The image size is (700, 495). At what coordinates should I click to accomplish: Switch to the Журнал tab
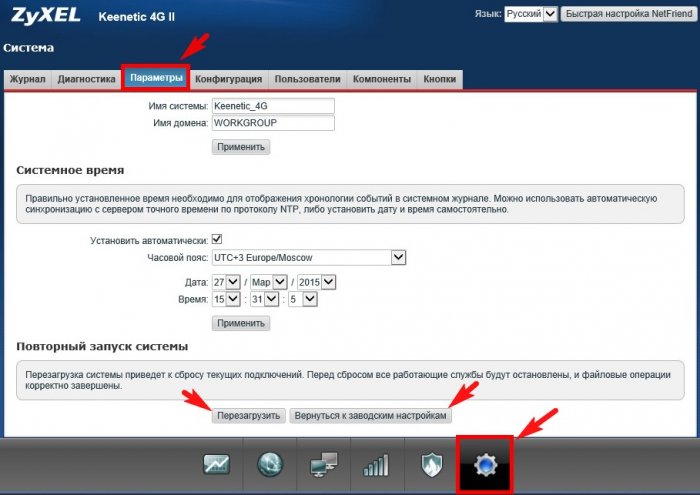point(28,79)
